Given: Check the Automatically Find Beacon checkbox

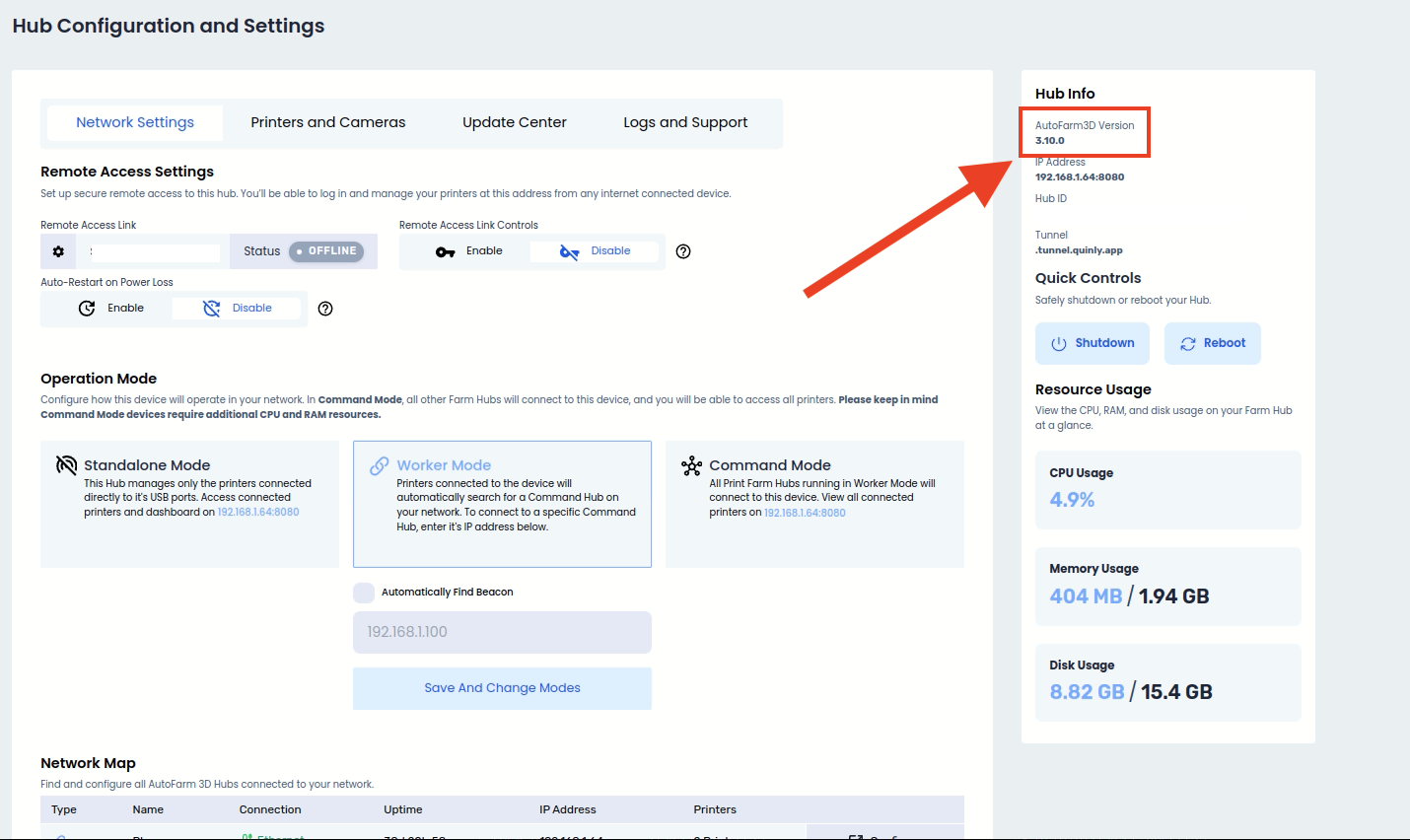Looking at the screenshot, I should (364, 593).
